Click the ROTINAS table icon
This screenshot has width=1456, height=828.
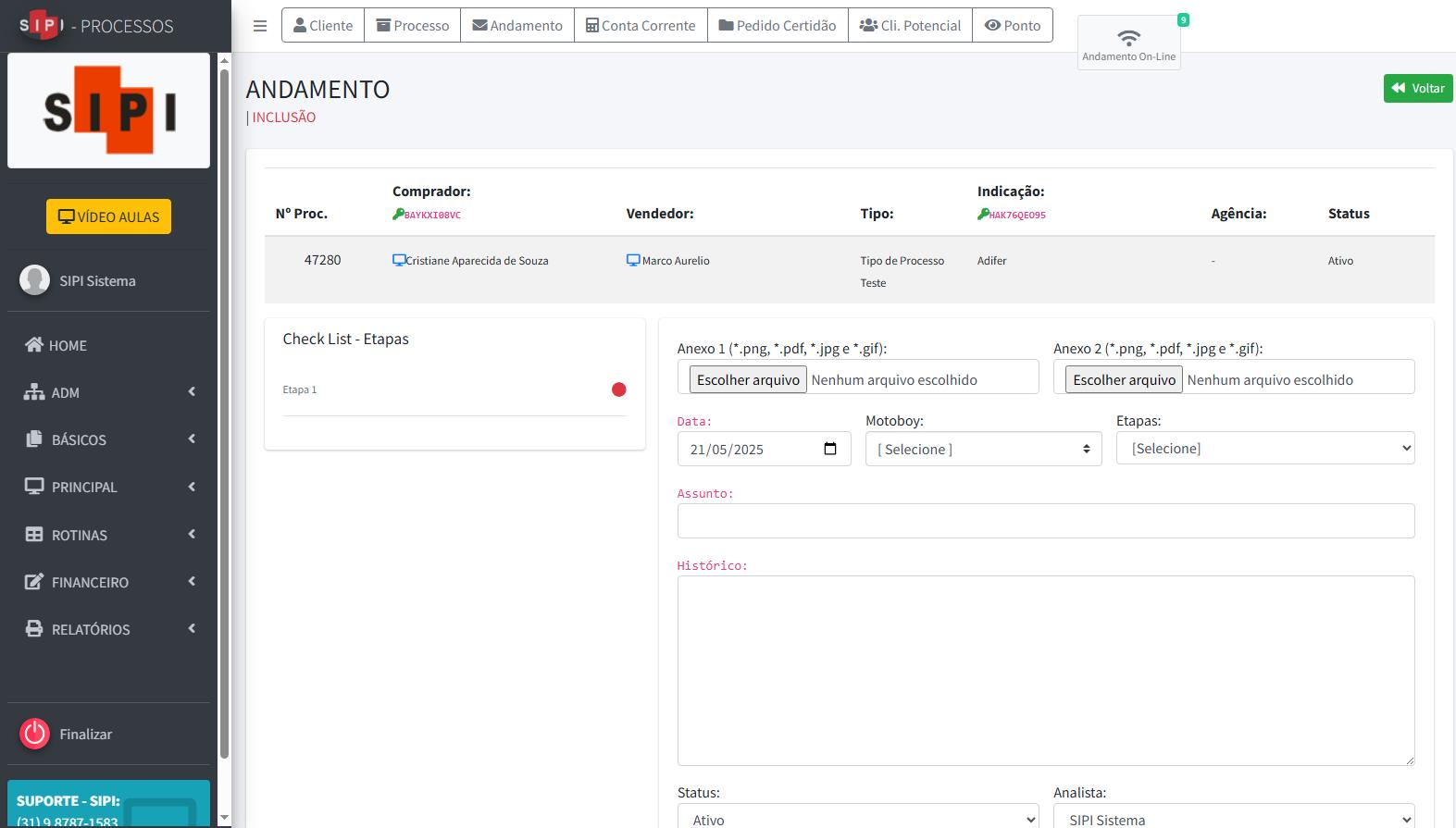[x=34, y=535]
